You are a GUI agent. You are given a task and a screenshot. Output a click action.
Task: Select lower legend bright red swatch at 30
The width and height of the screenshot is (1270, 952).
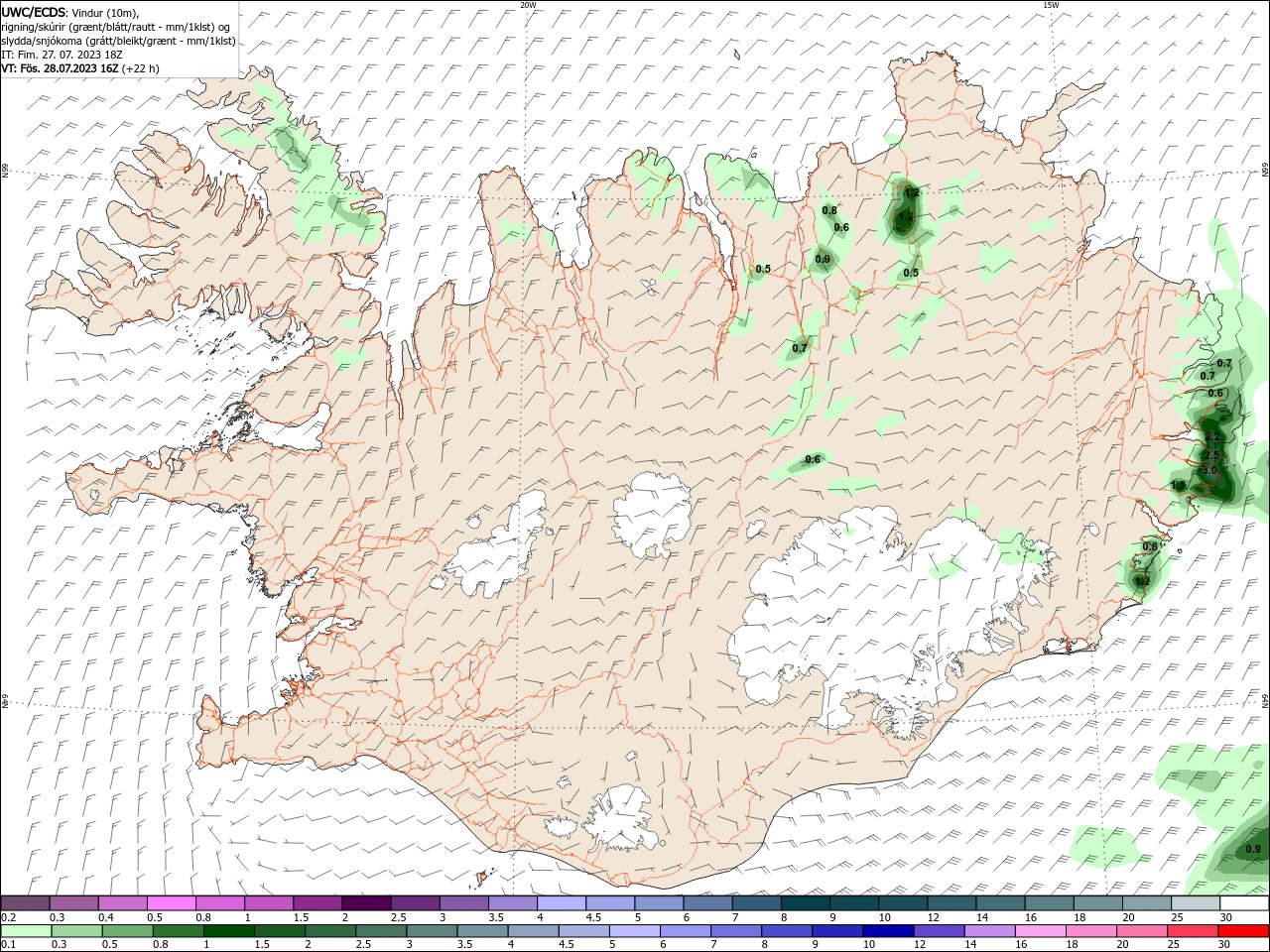click(1244, 930)
